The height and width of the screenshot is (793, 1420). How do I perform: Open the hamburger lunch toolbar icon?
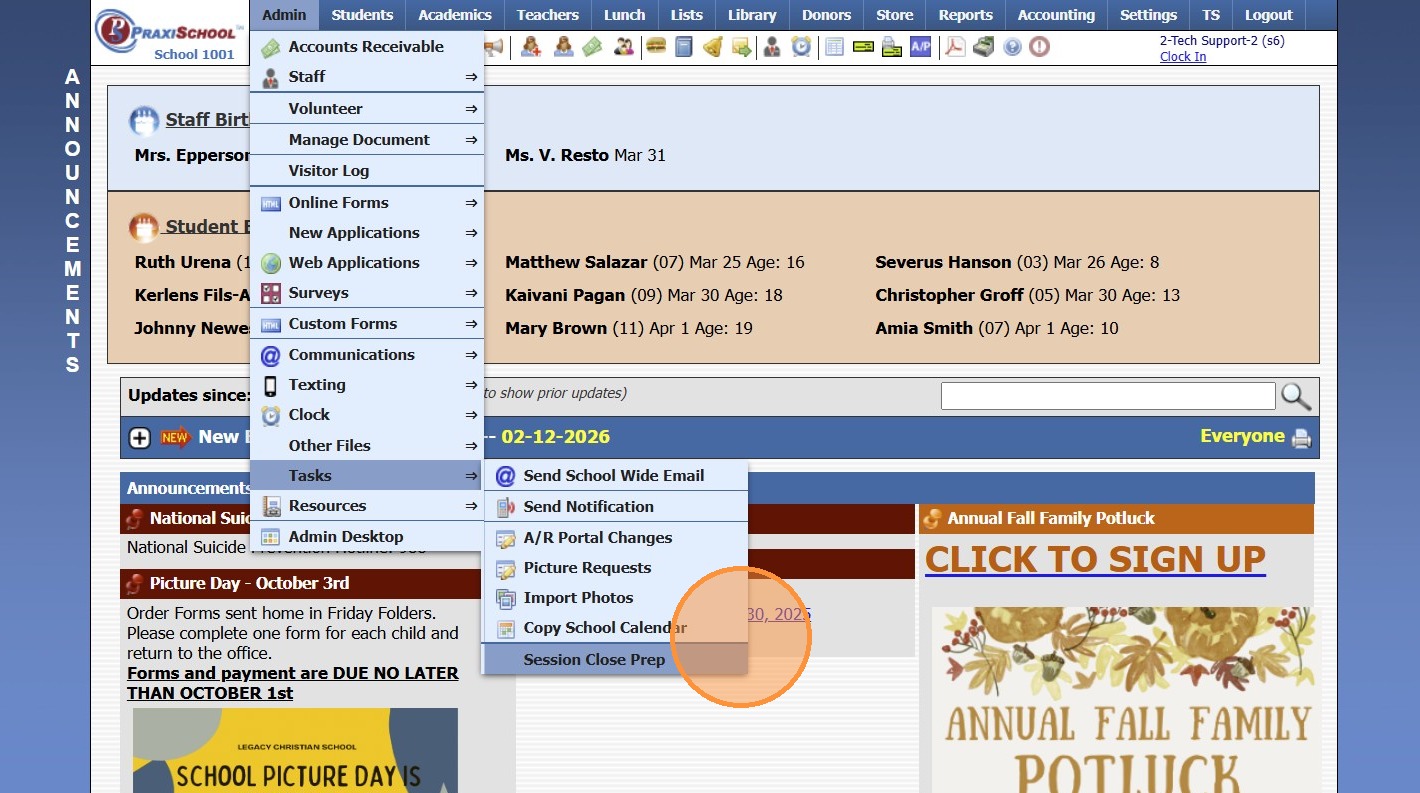click(x=656, y=46)
